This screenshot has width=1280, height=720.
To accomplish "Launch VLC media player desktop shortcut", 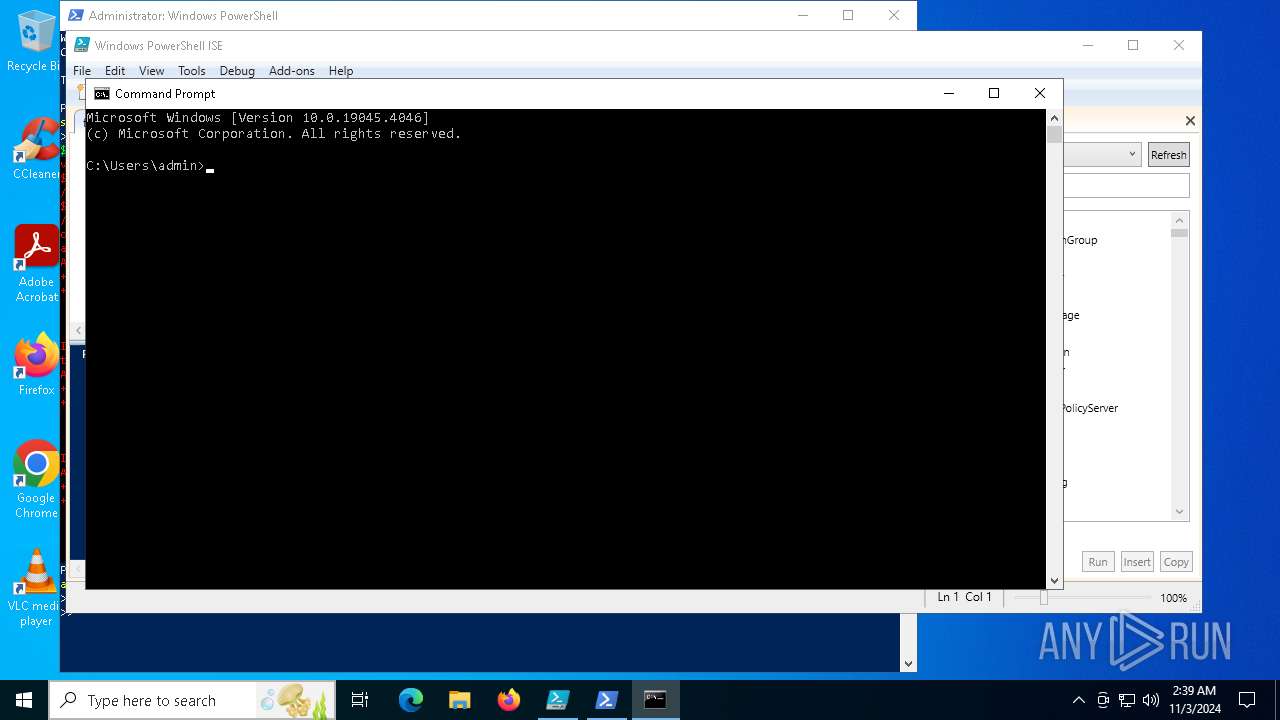I will 36,588.
